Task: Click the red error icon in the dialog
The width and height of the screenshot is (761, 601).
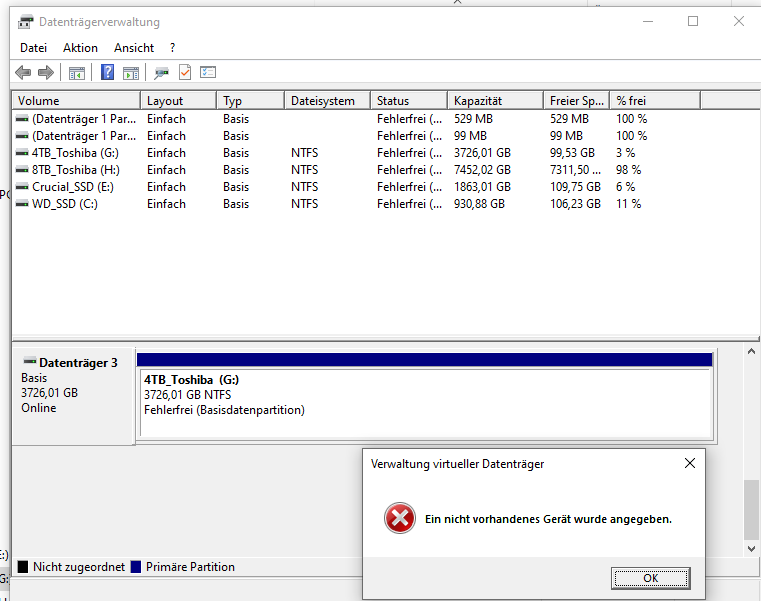Action: coord(399,518)
